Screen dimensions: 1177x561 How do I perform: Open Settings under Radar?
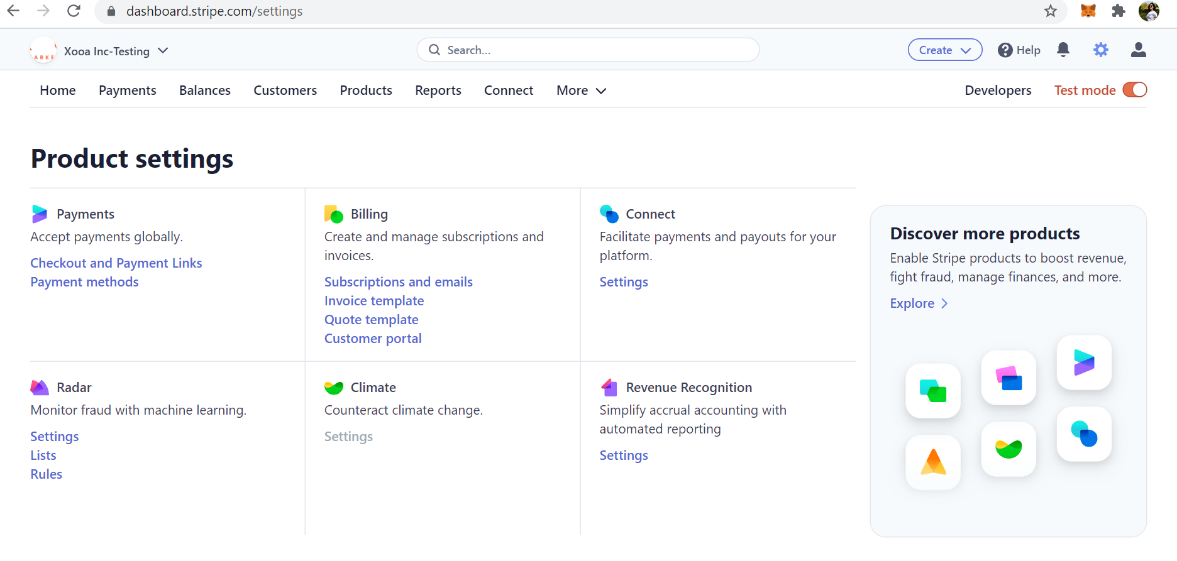point(54,436)
